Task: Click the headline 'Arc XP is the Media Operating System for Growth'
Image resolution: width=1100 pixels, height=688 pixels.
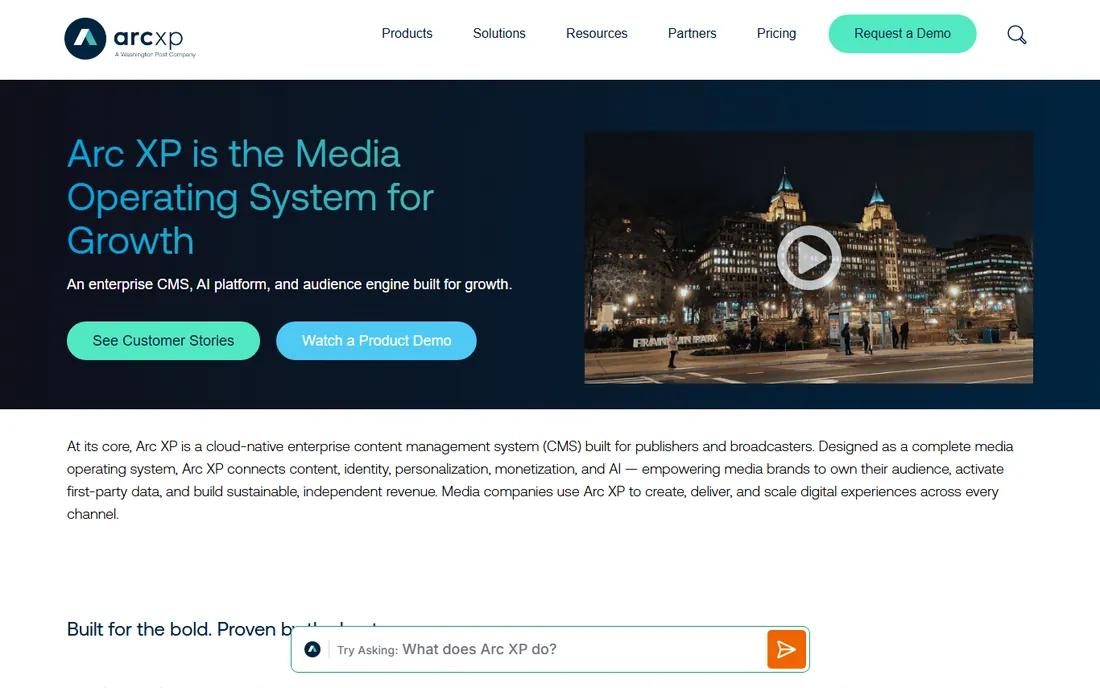Action: (x=250, y=197)
